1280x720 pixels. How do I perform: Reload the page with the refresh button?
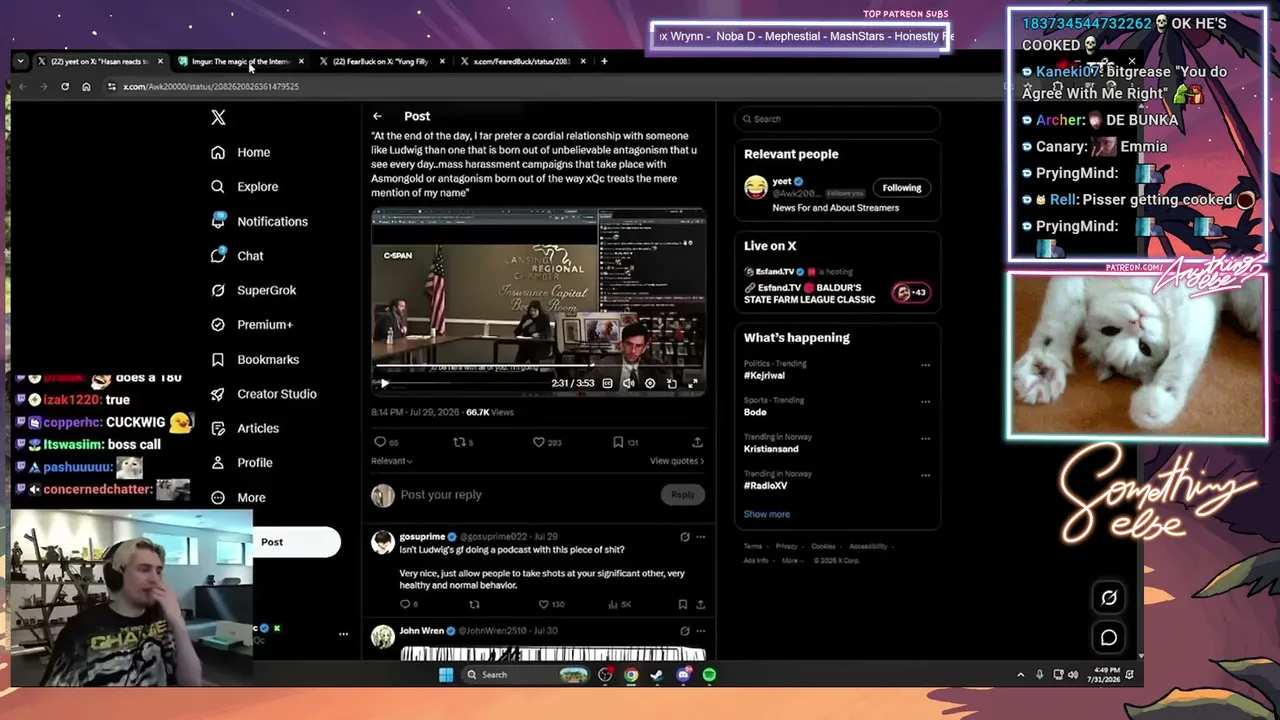(x=65, y=87)
